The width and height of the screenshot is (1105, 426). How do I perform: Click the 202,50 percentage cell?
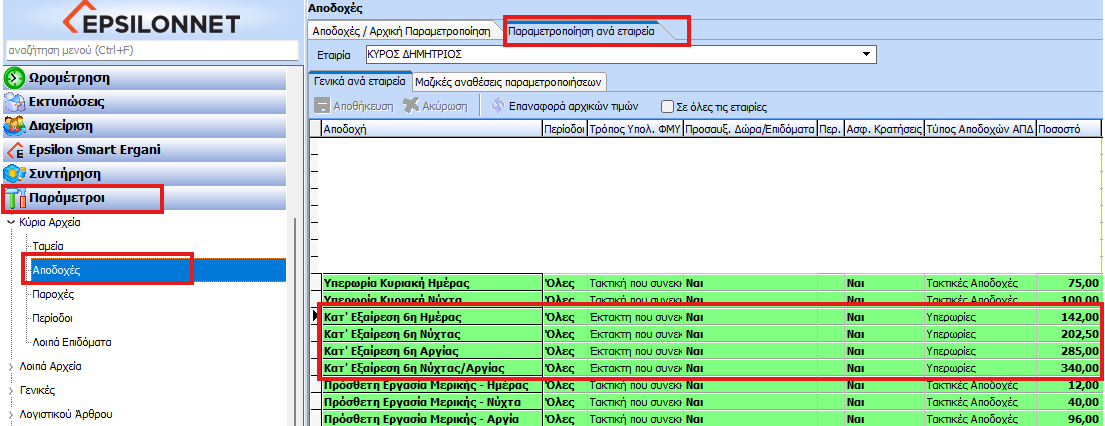1068,334
